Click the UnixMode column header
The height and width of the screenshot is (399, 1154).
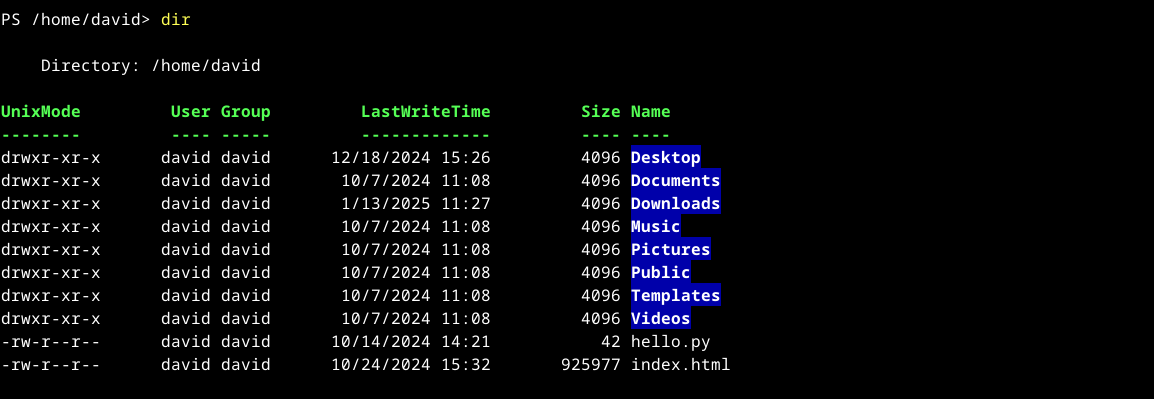40,112
